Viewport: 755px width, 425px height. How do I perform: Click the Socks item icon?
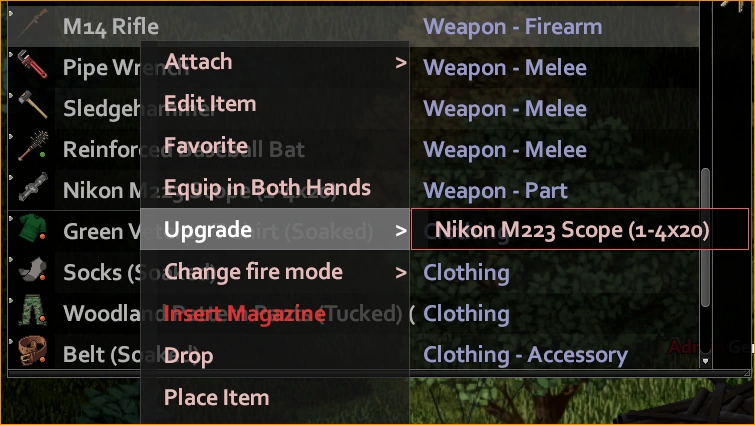coord(33,270)
